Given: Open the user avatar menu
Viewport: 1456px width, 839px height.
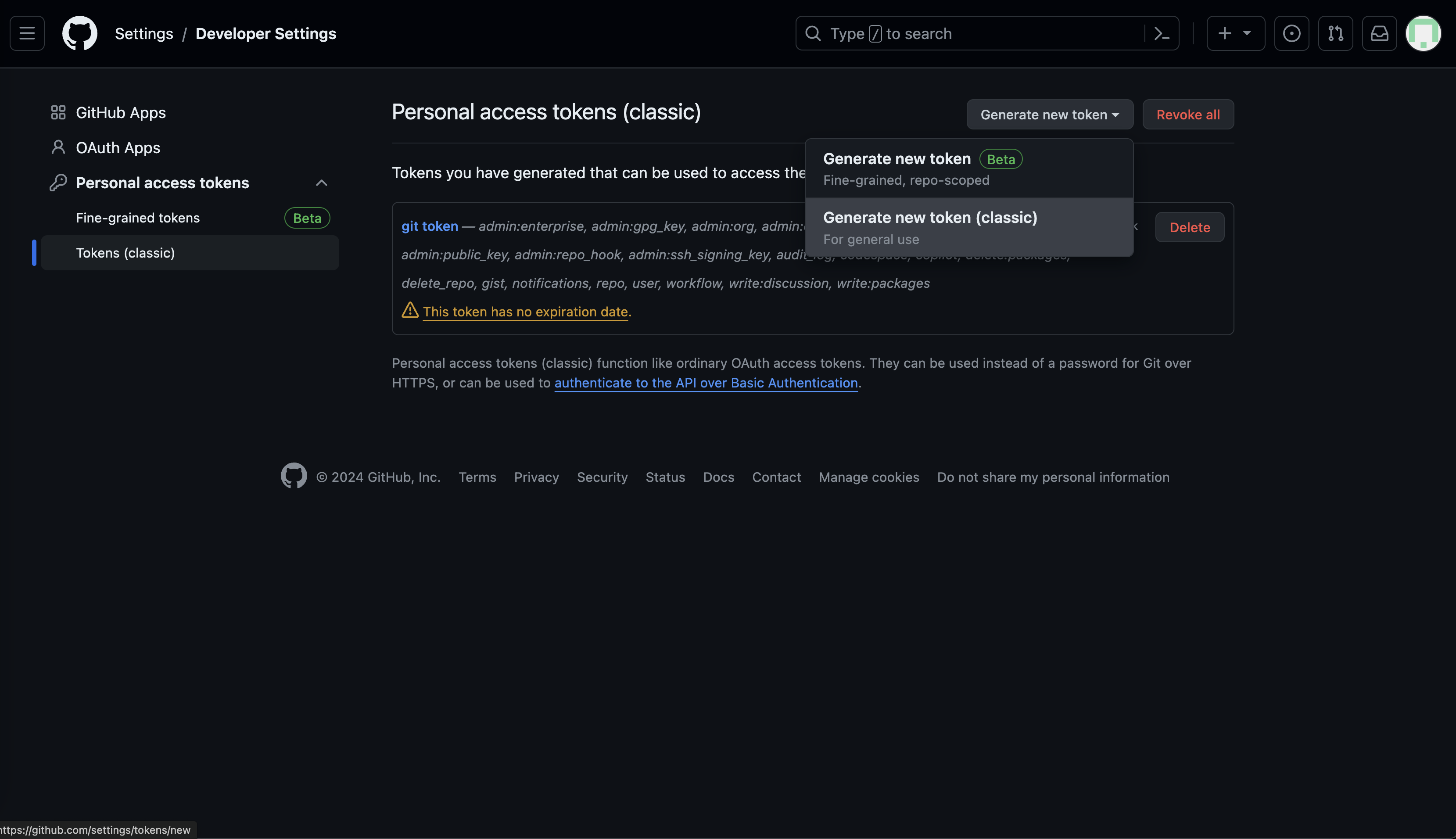Looking at the screenshot, I should tap(1423, 33).
